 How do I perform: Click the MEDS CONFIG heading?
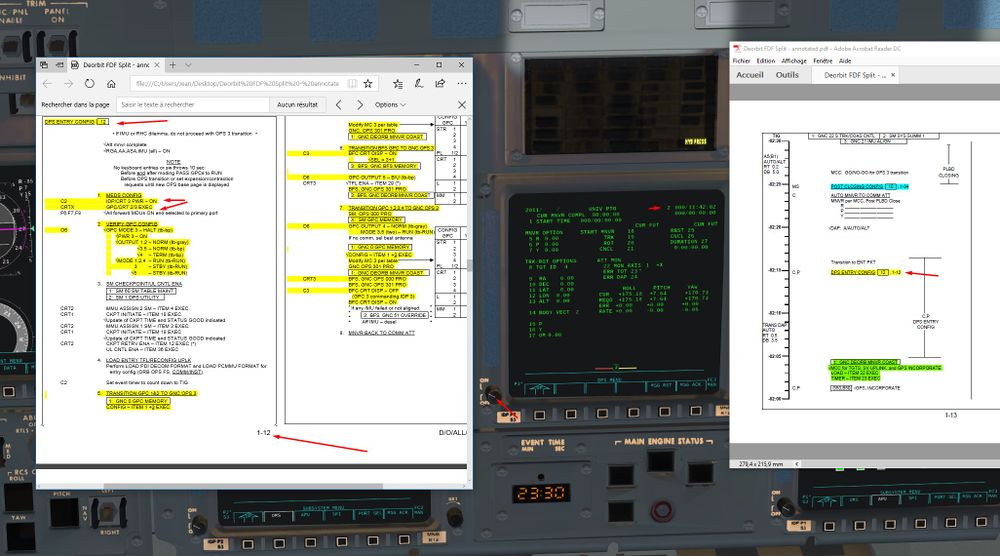124,195
